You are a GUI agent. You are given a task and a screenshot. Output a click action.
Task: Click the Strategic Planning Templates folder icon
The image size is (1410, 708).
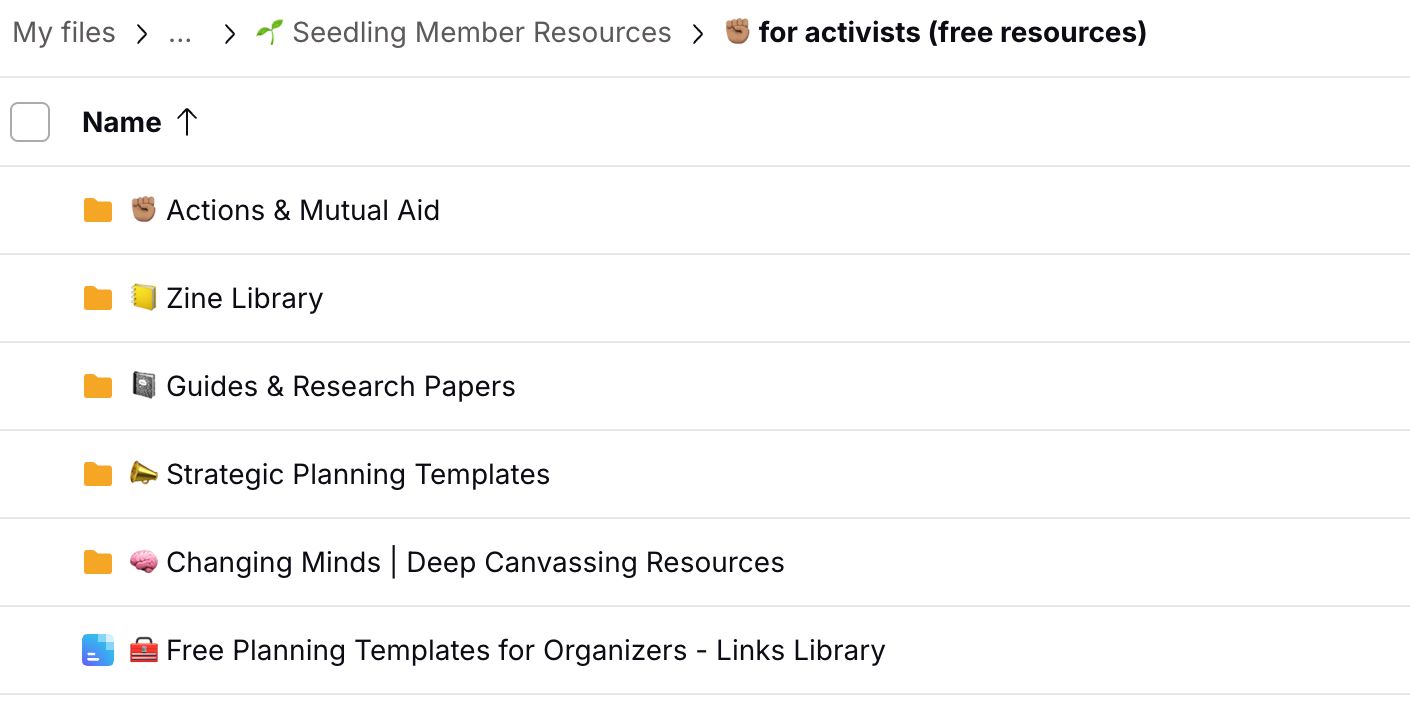(x=97, y=474)
